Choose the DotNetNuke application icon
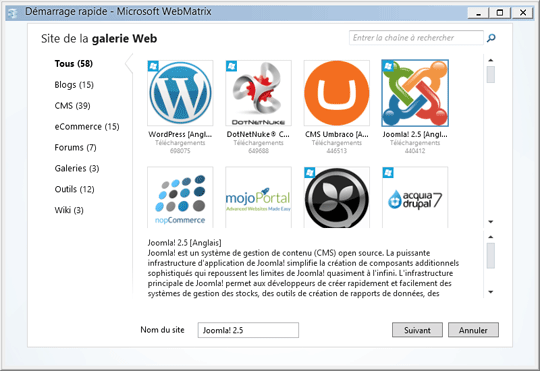The width and height of the screenshot is (540, 371). click(x=258, y=93)
